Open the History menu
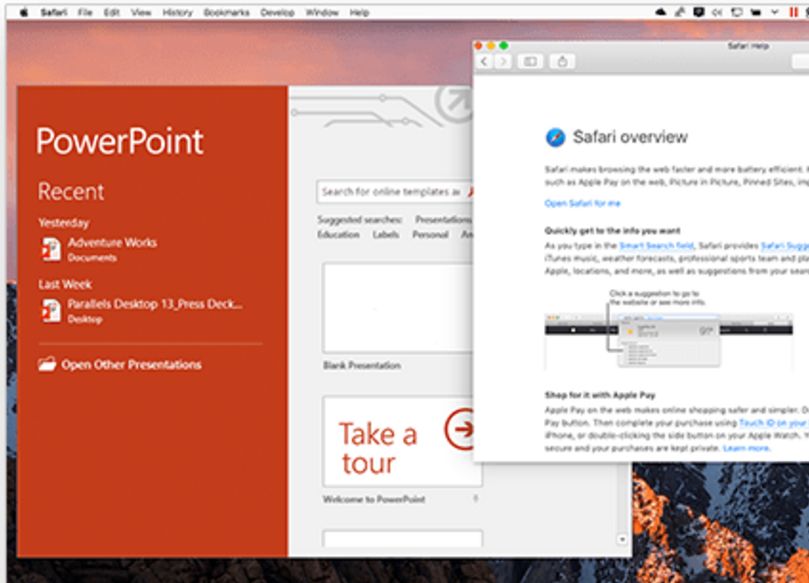 click(177, 12)
